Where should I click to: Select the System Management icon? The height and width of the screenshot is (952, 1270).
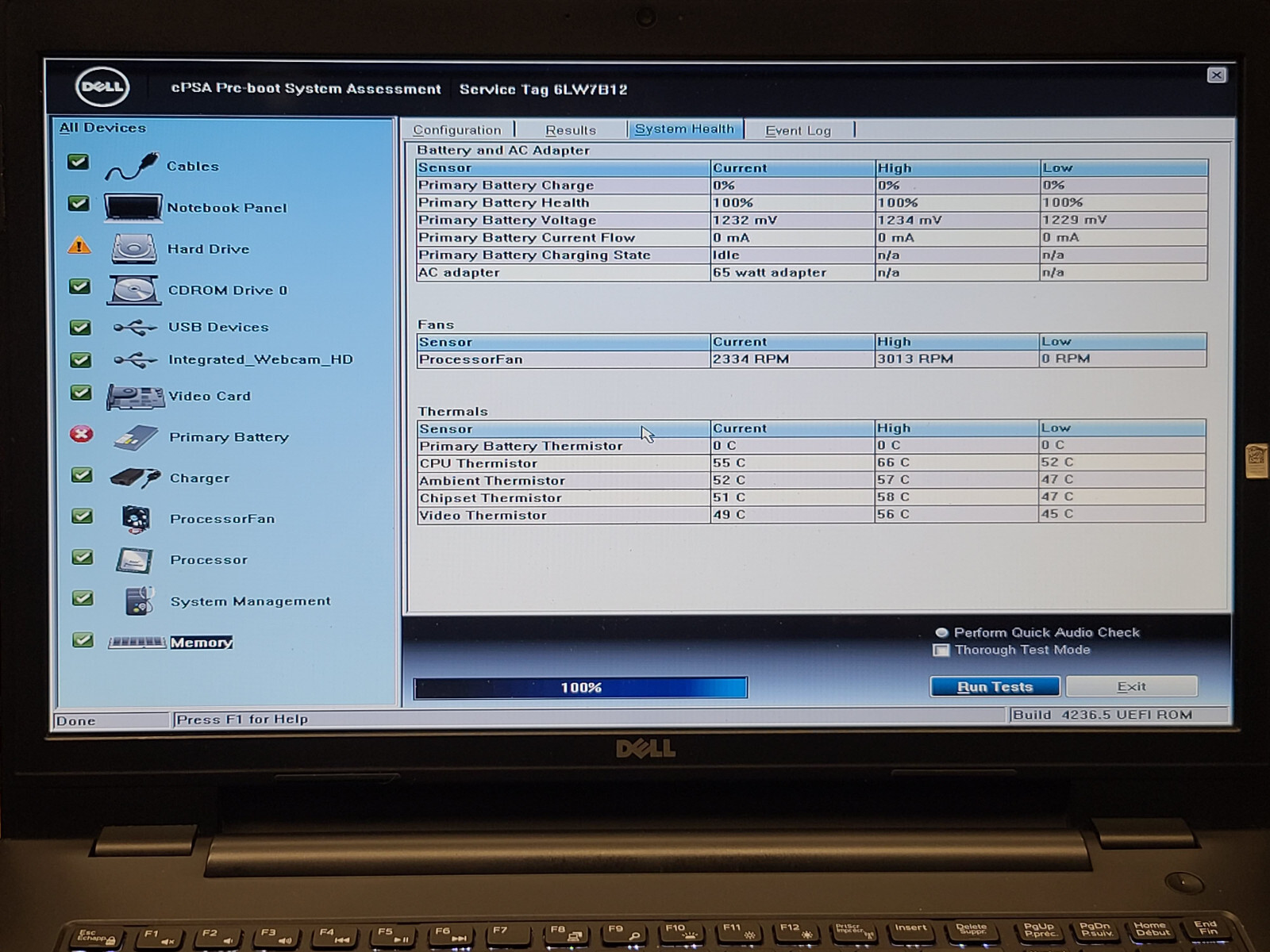tap(139, 601)
